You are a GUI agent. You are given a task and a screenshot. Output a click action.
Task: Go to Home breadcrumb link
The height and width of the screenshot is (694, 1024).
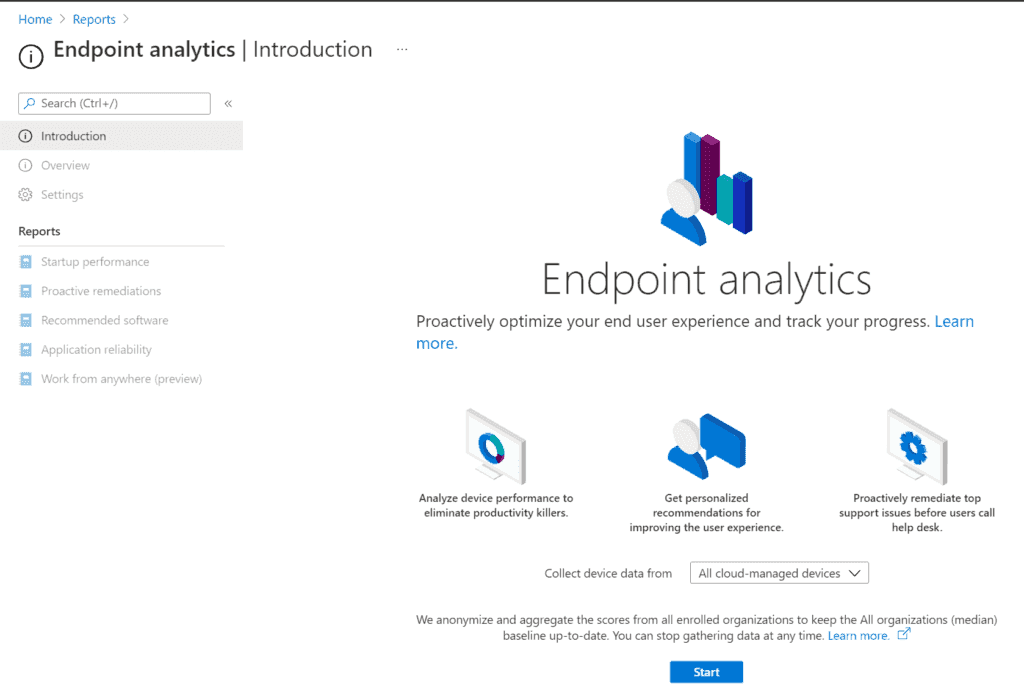tap(35, 20)
